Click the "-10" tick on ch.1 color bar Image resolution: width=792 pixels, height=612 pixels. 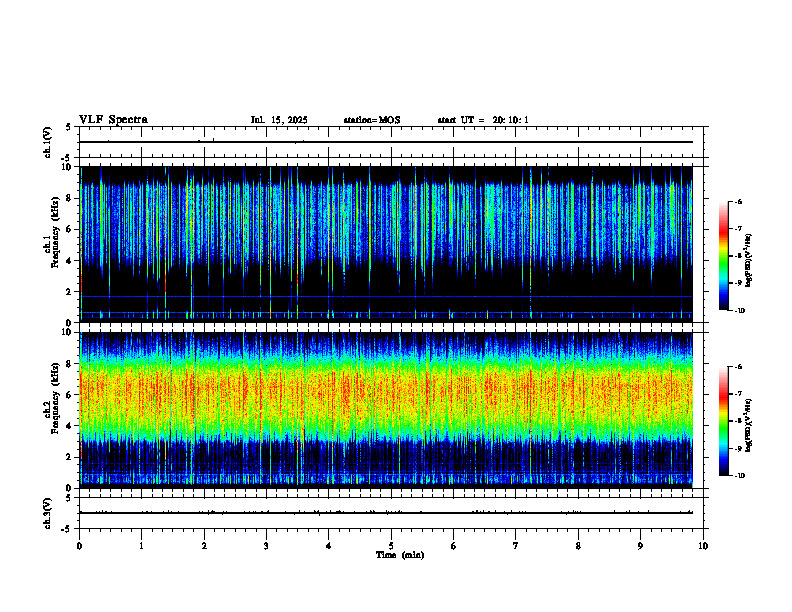739,311
